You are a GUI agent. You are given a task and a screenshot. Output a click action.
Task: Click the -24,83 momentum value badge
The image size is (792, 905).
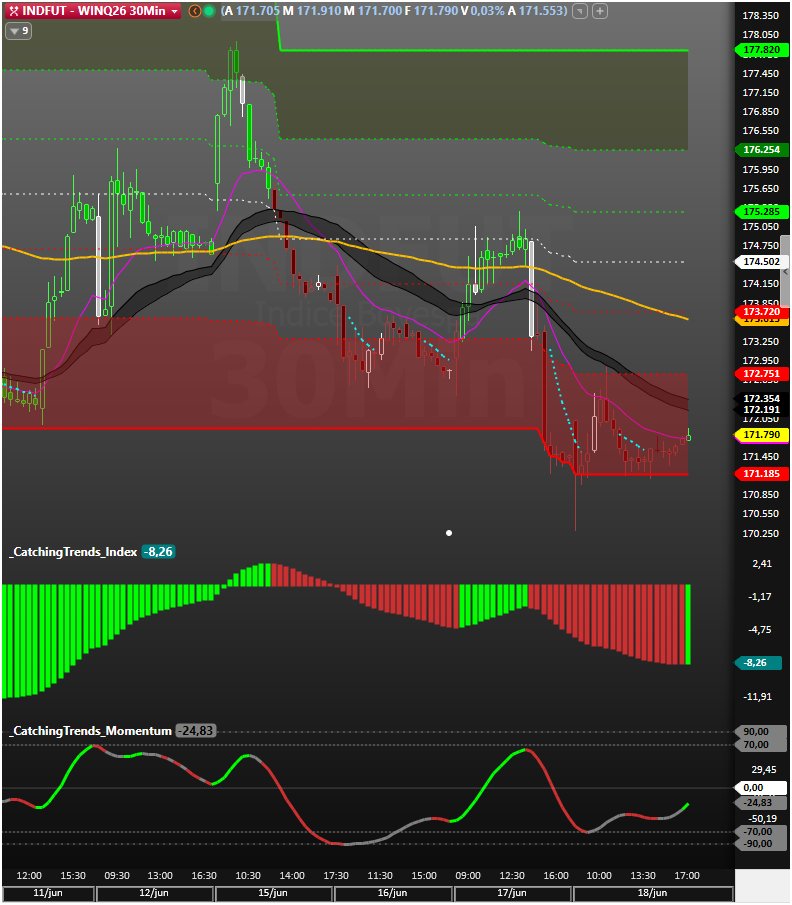[196, 731]
